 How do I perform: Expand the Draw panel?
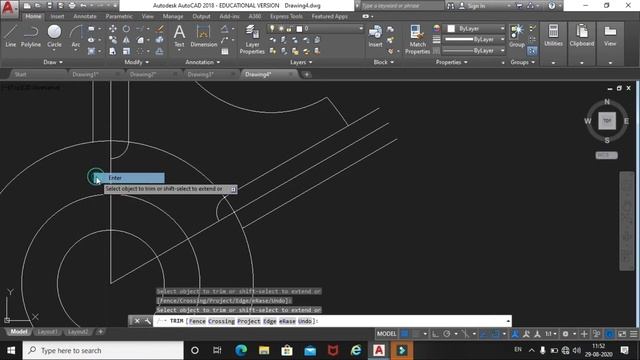click(53, 62)
